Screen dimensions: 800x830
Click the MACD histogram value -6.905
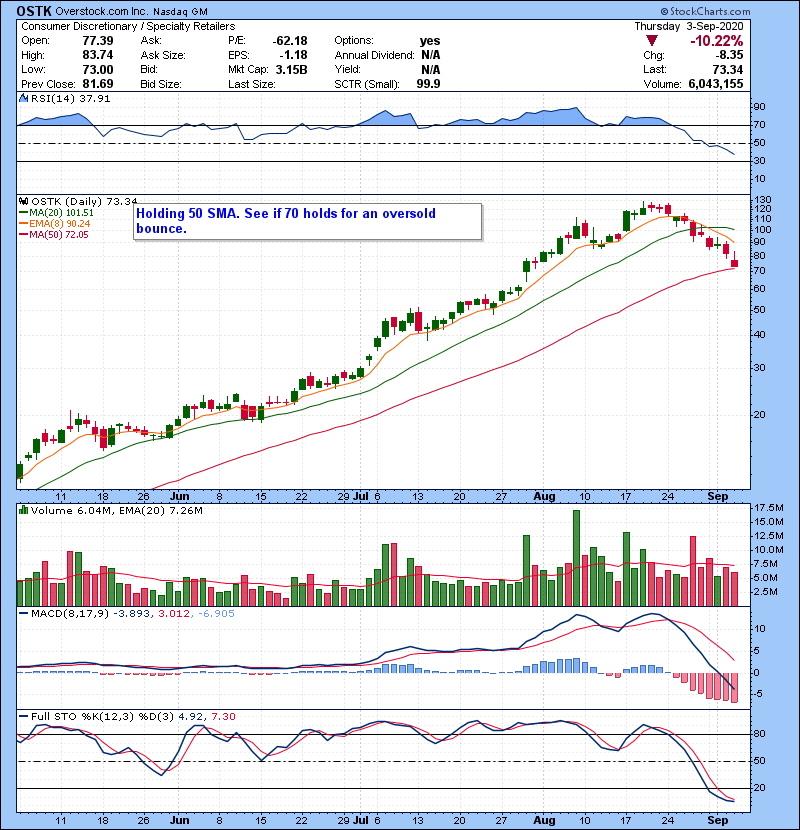pos(215,614)
